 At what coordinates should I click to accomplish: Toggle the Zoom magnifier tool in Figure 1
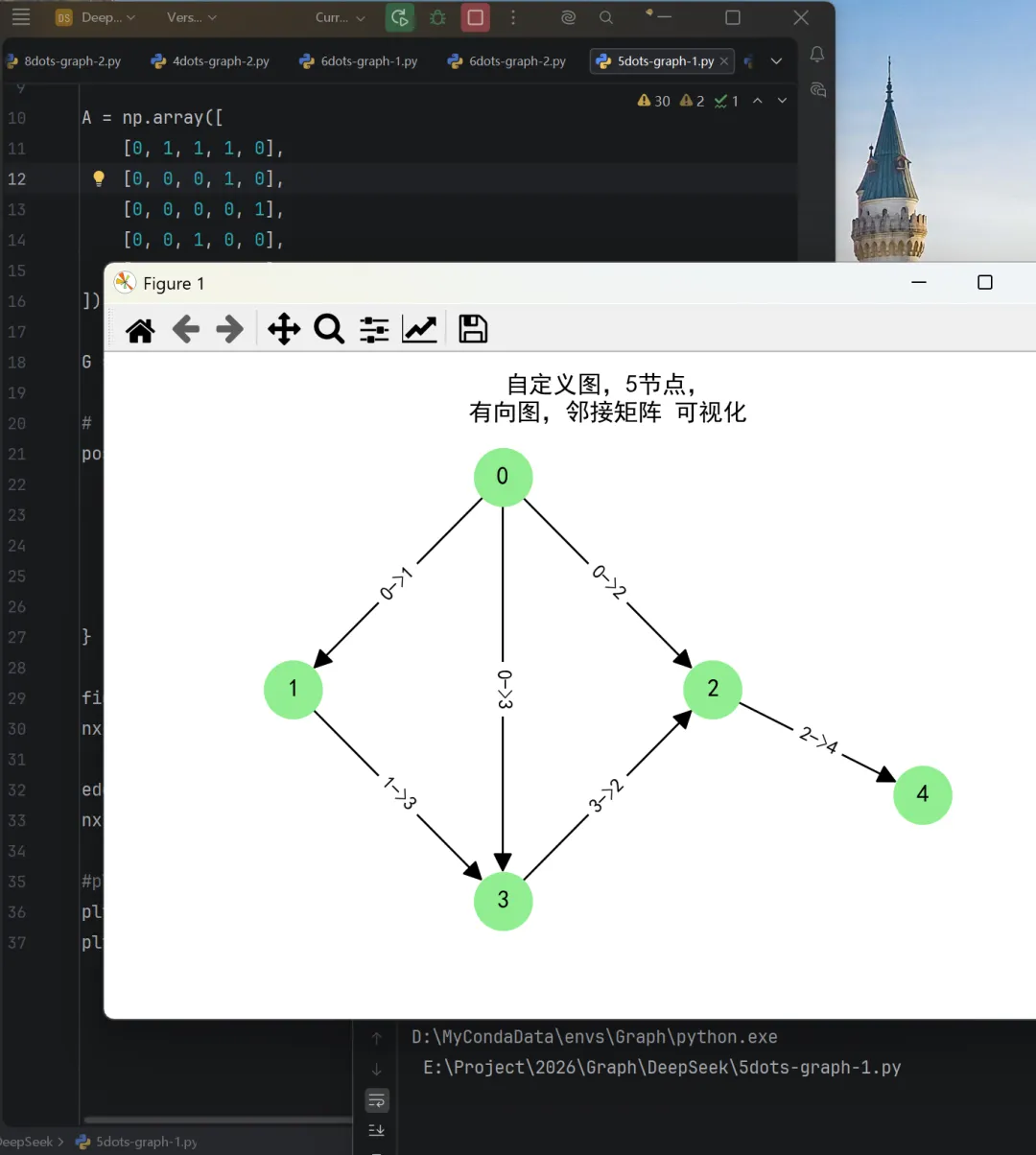[329, 330]
